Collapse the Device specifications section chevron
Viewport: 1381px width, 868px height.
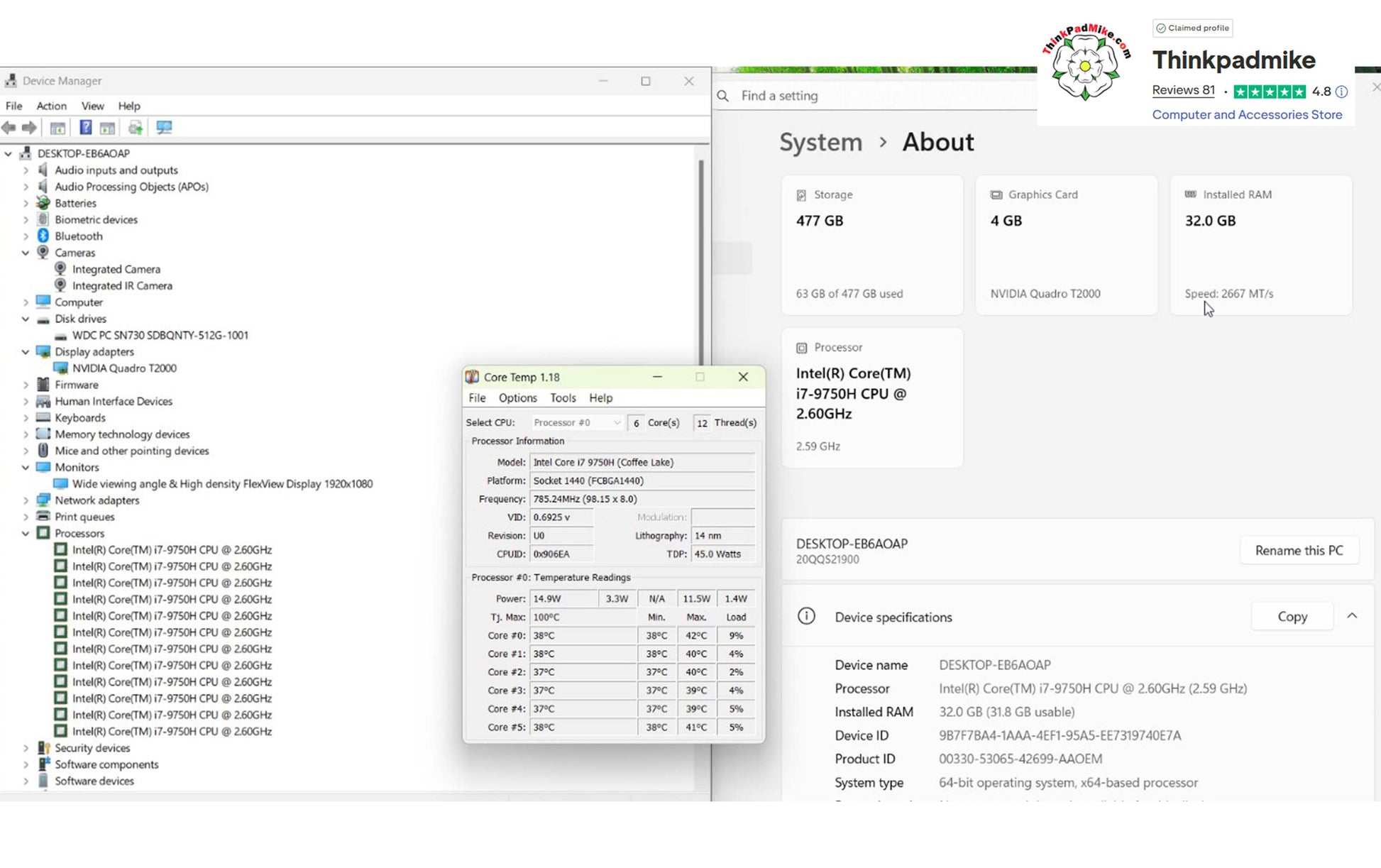[x=1352, y=616]
